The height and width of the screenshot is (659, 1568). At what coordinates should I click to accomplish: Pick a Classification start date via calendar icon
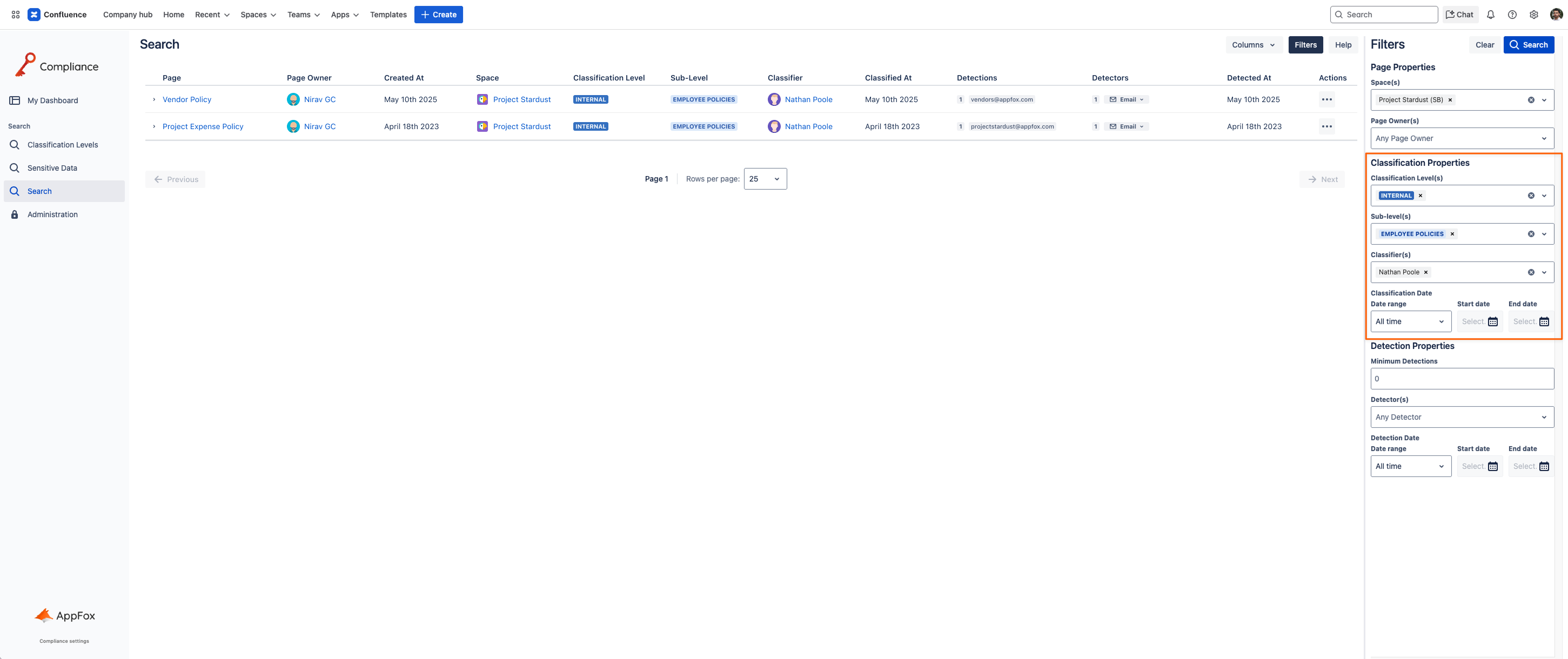[1492, 321]
